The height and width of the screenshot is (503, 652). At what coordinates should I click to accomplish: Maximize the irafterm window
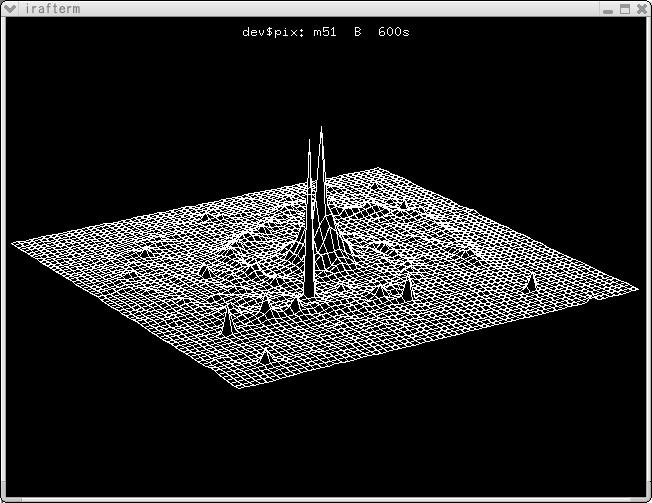[x=625, y=9]
